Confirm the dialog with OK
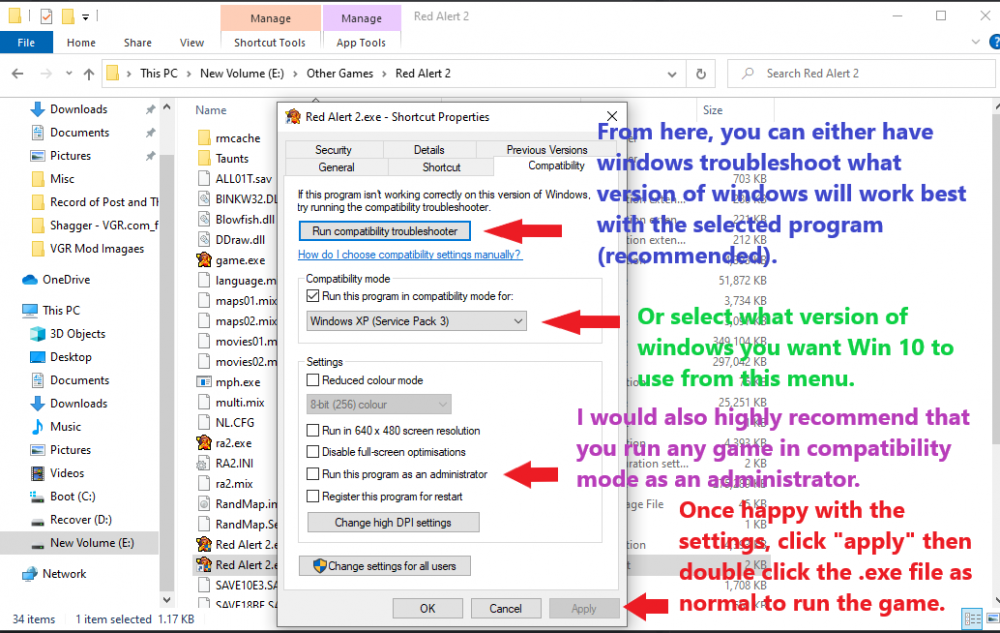1000x633 pixels. [427, 609]
